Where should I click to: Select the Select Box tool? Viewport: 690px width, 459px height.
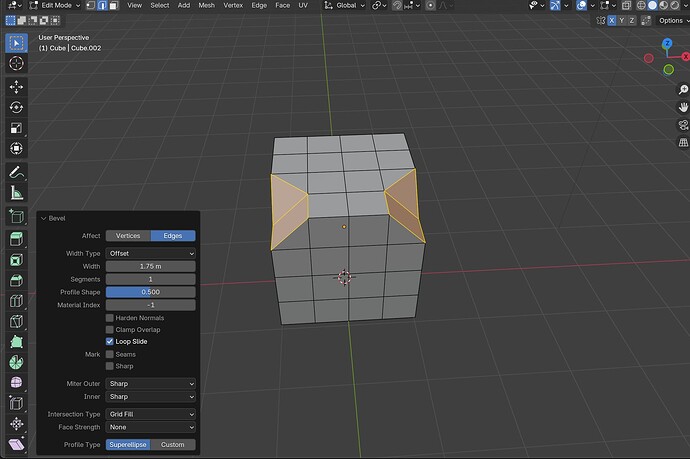click(16, 43)
